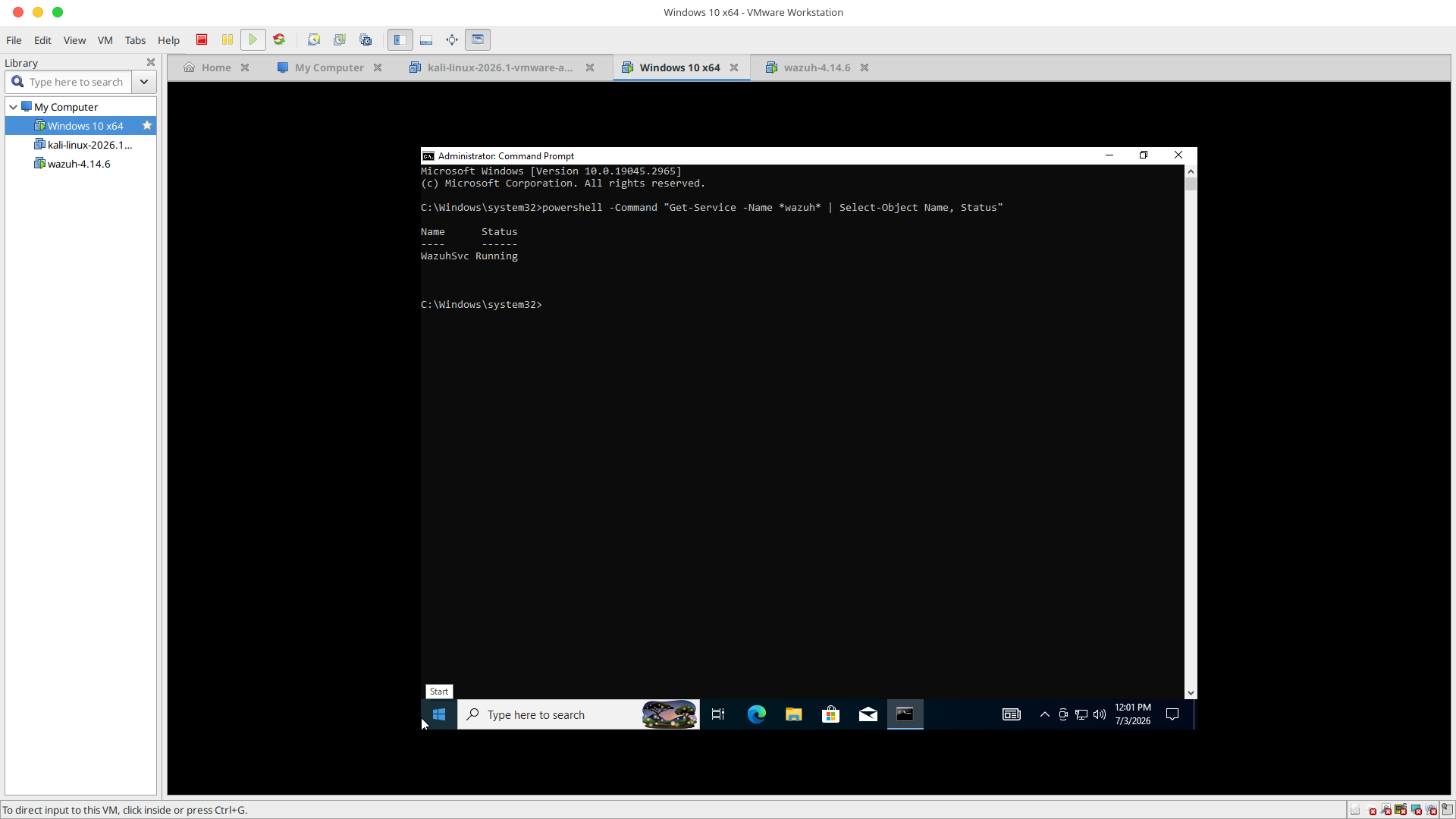Select wazuh-4.14.6 in the library tree

[73, 164]
